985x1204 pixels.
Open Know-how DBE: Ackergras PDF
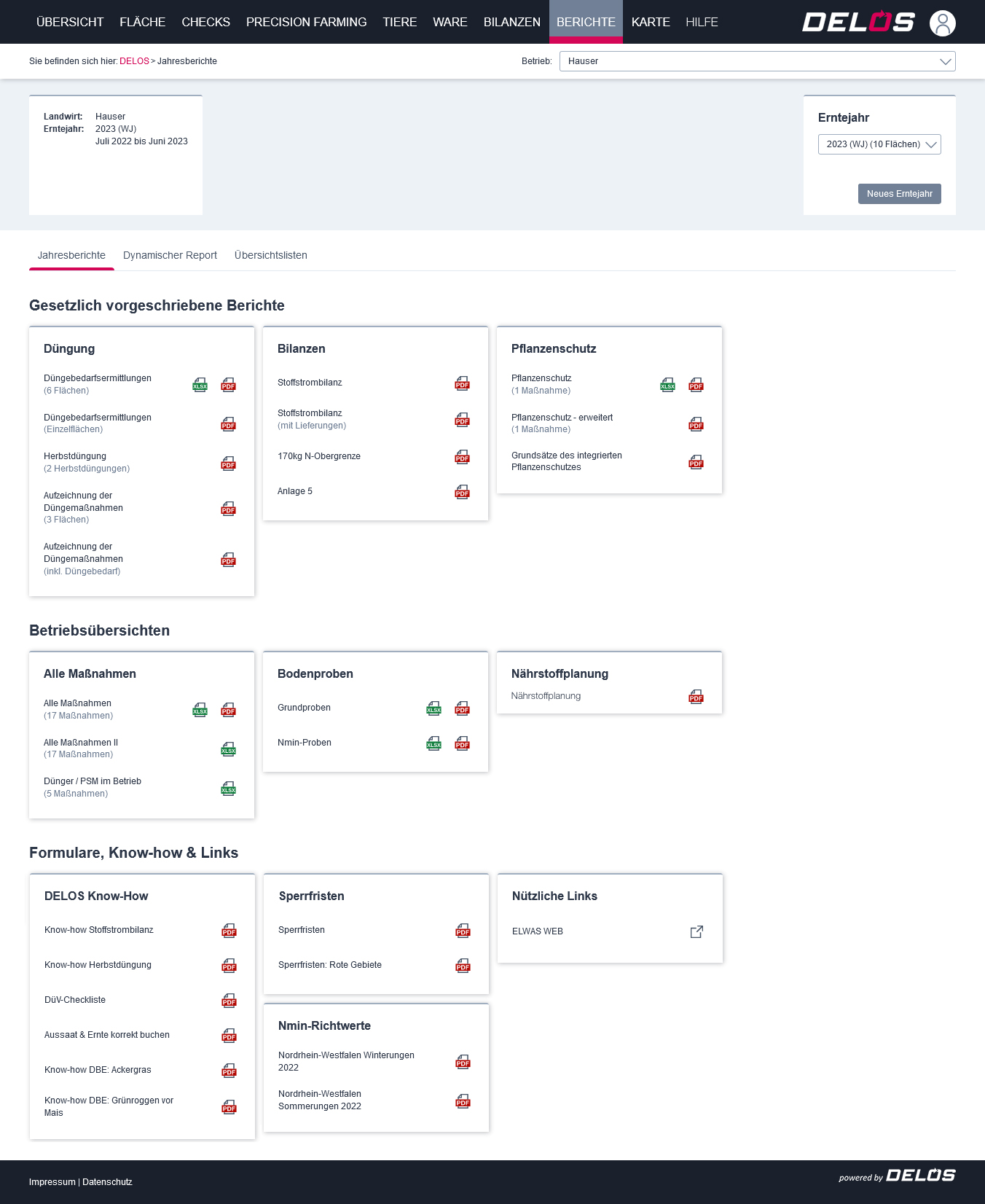[x=229, y=1071]
